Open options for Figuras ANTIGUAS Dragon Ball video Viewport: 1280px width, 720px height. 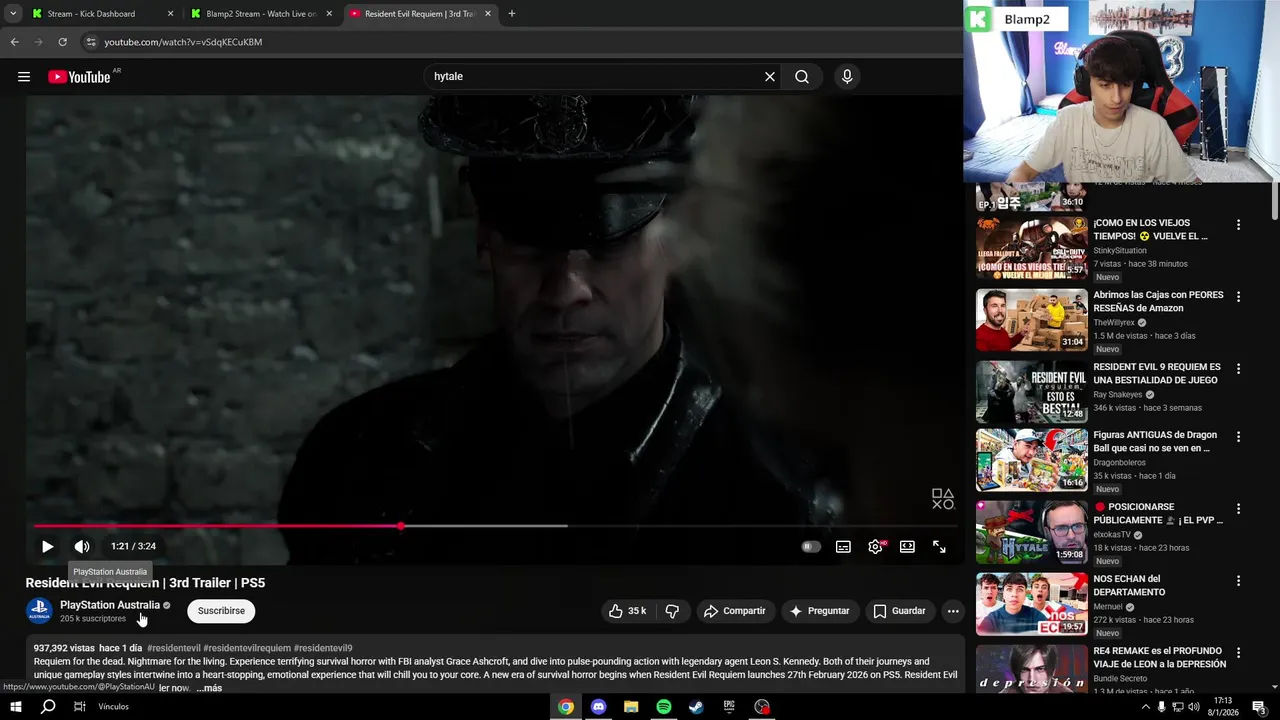(1238, 437)
